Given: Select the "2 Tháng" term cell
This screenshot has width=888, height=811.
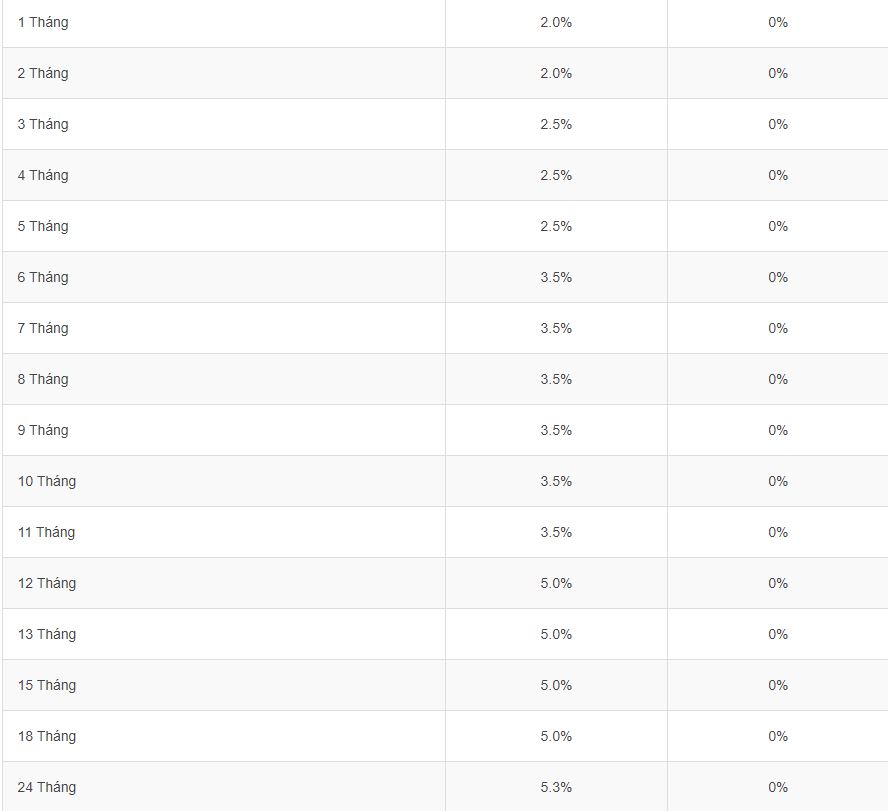Looking at the screenshot, I should point(43,73).
